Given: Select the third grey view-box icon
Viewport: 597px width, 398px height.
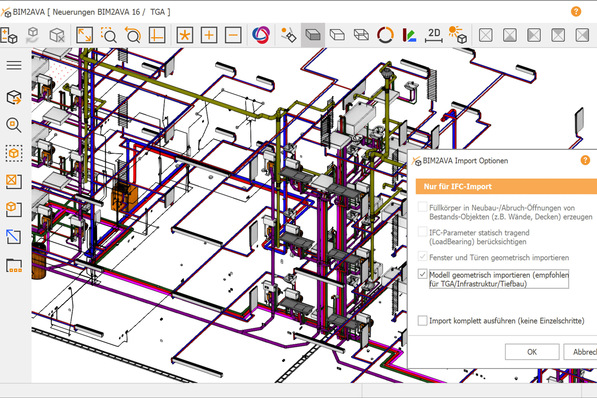Looking at the screenshot, I should click(534, 35).
